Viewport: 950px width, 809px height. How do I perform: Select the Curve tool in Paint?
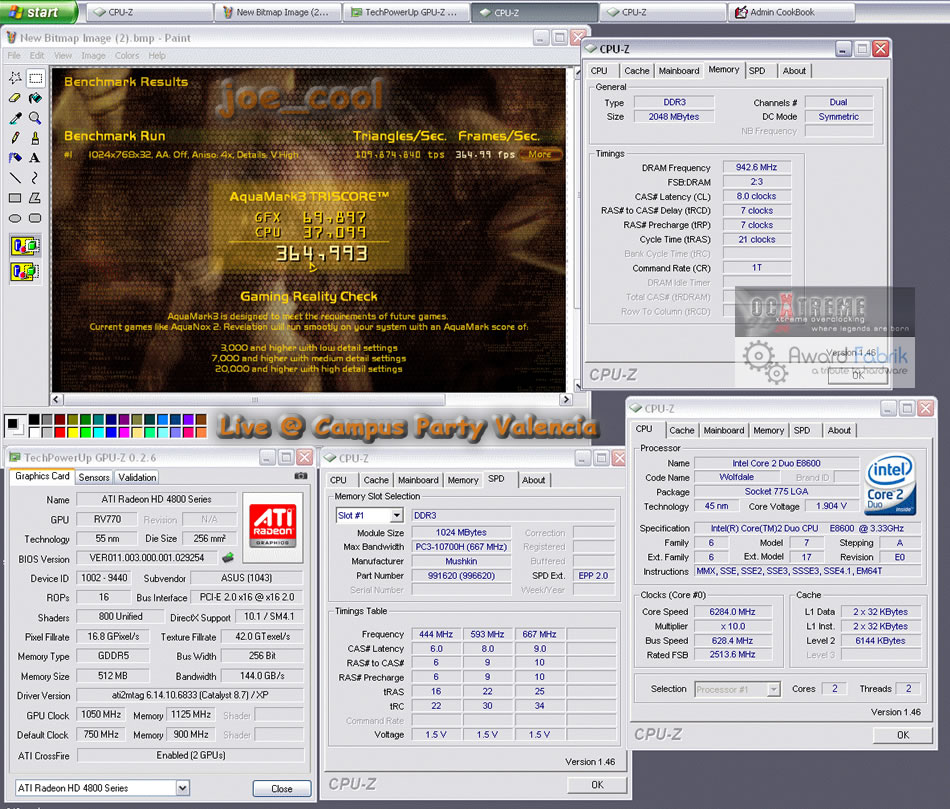coord(35,178)
